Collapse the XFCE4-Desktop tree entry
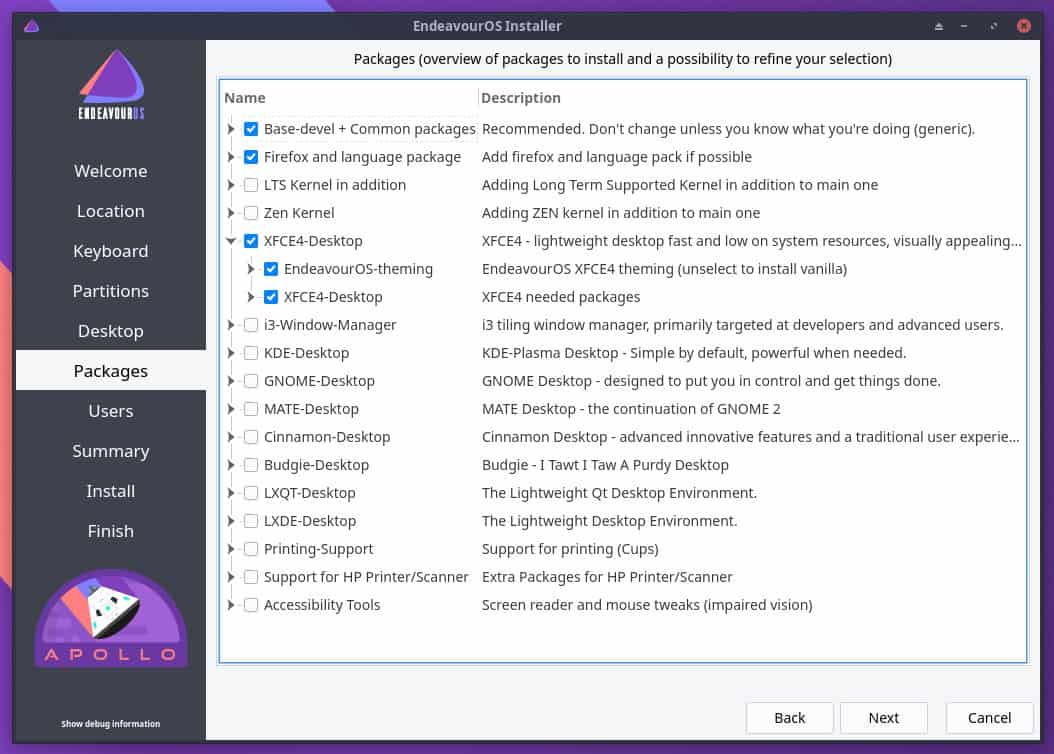Viewport: 1054px width, 754px height. (x=231, y=240)
